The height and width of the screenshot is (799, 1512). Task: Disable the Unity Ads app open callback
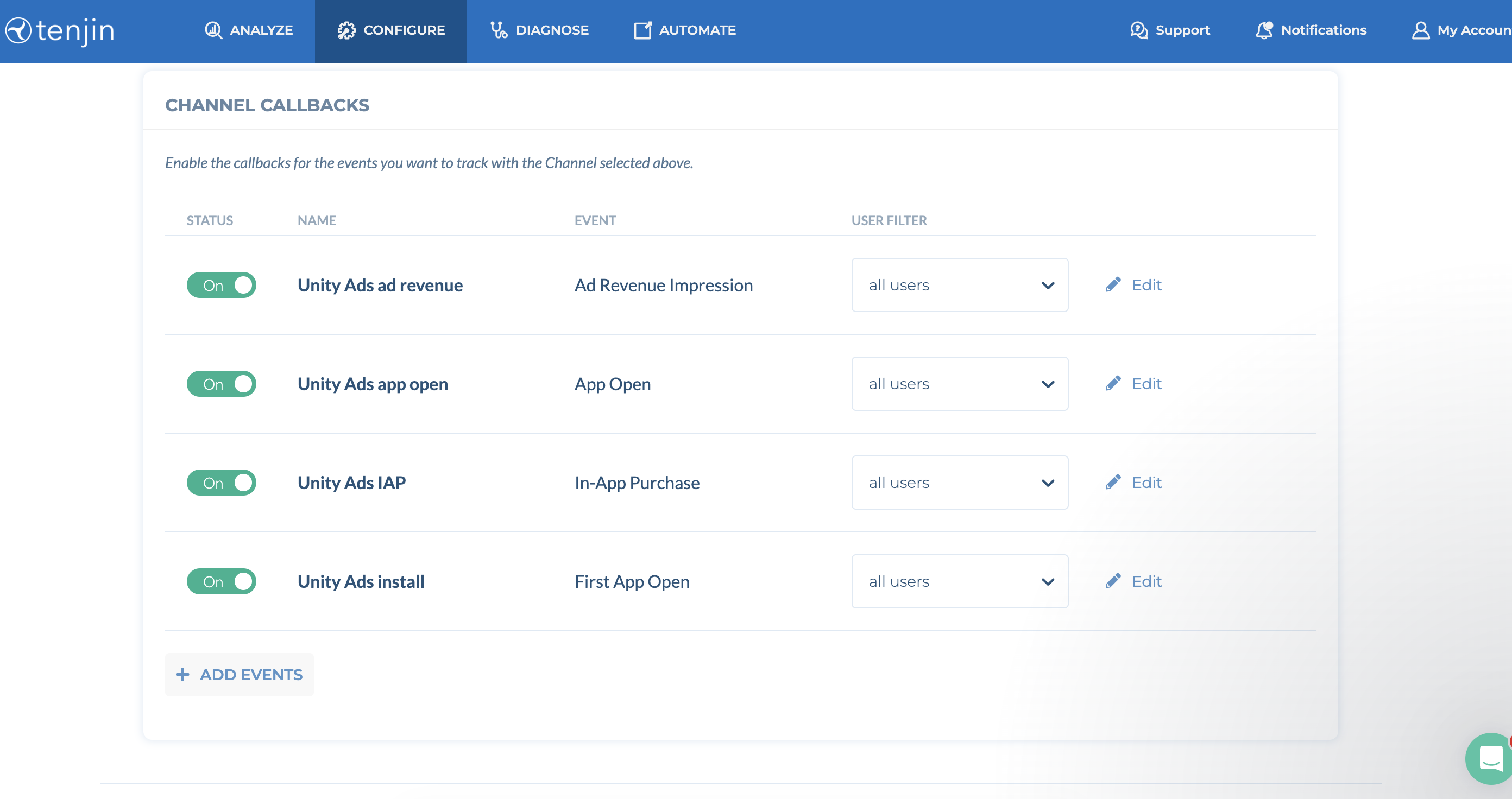point(221,384)
